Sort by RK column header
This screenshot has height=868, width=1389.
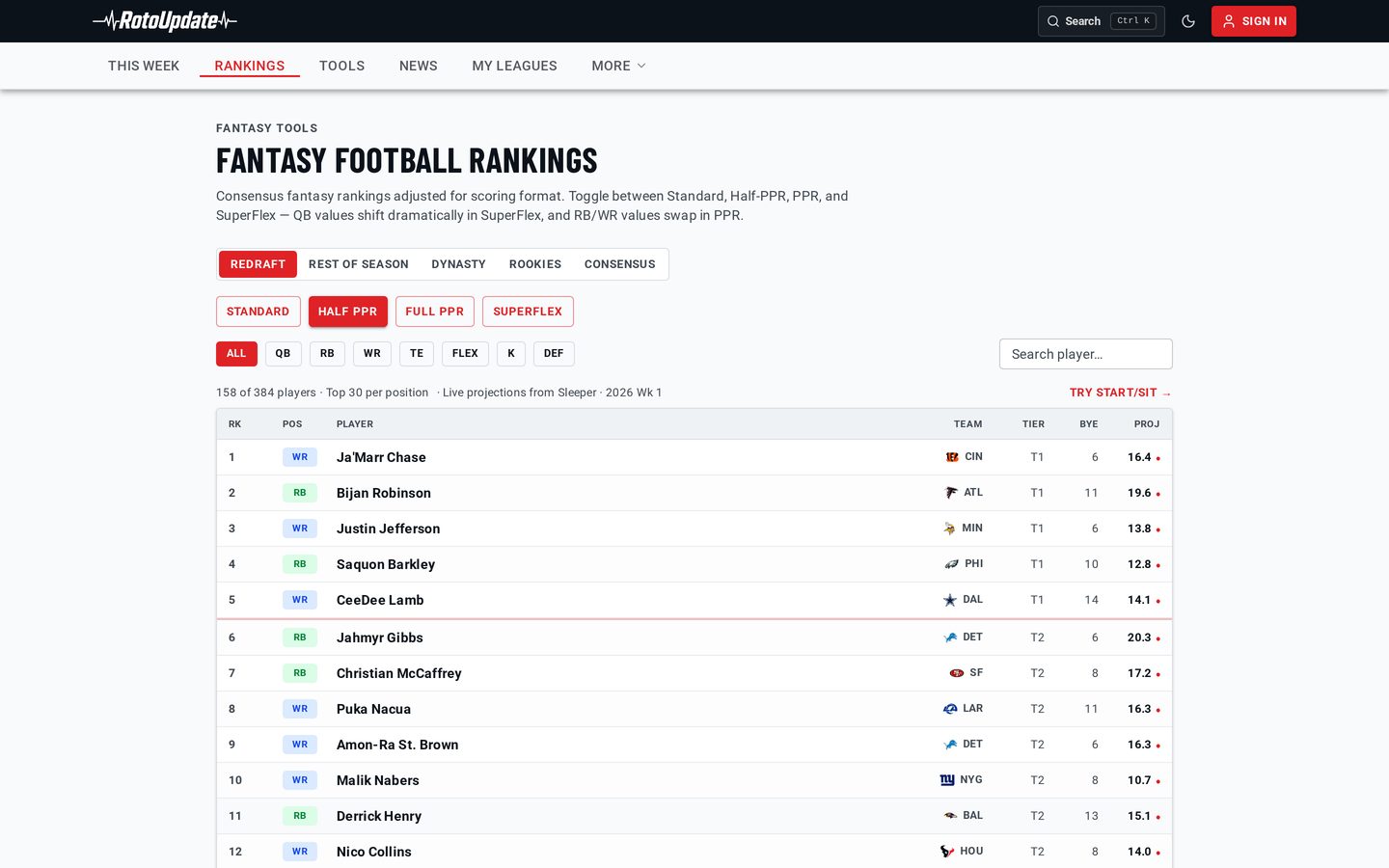(235, 424)
